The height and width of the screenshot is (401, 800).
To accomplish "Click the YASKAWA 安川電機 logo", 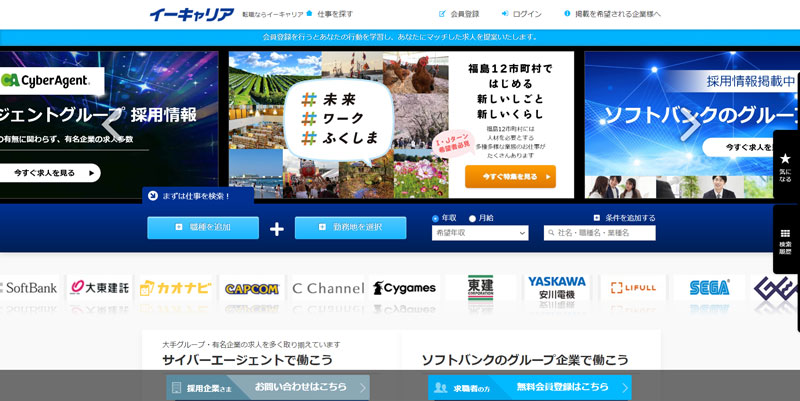I will 557,288.
